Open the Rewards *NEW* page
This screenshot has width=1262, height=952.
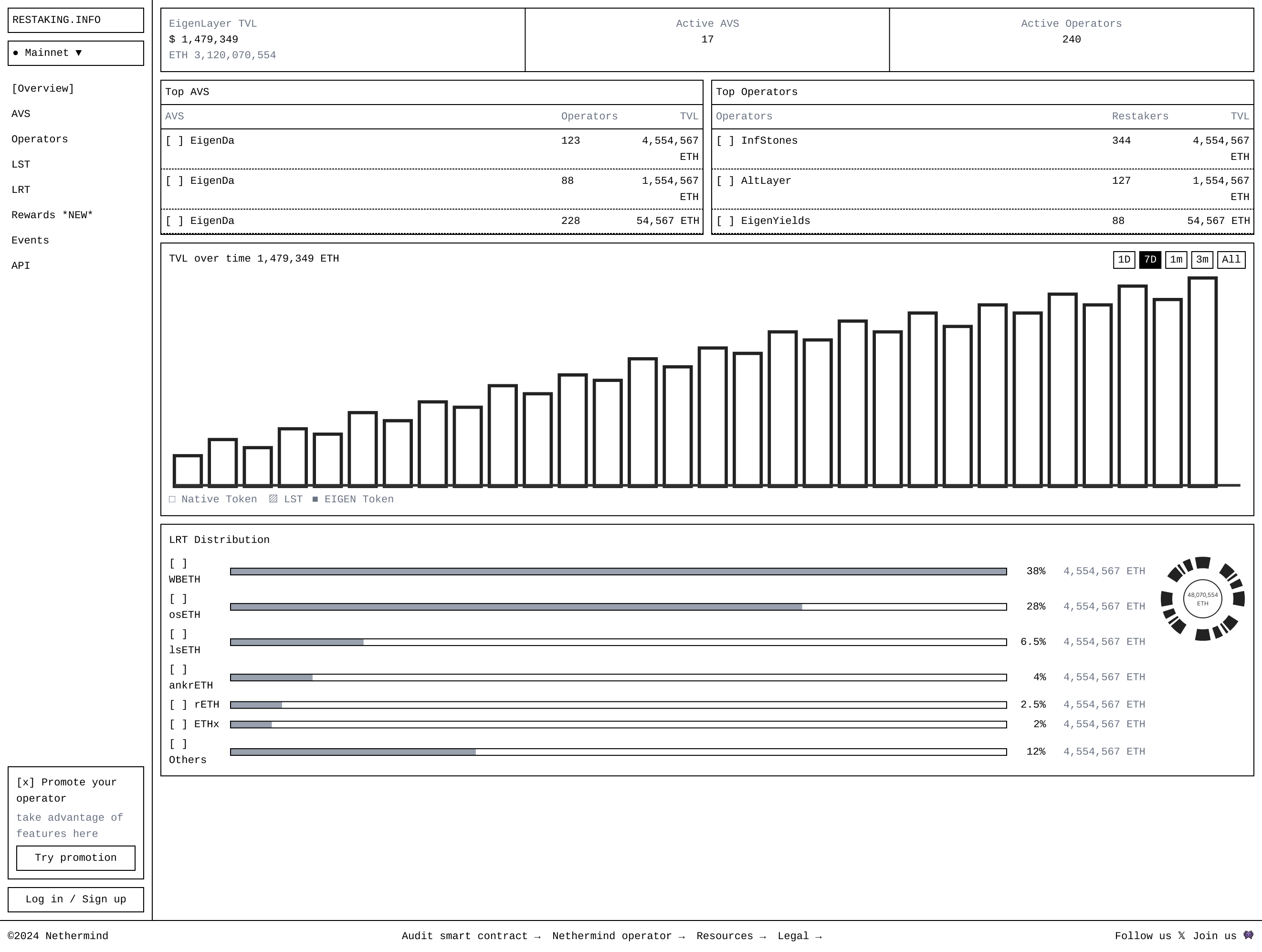53,215
